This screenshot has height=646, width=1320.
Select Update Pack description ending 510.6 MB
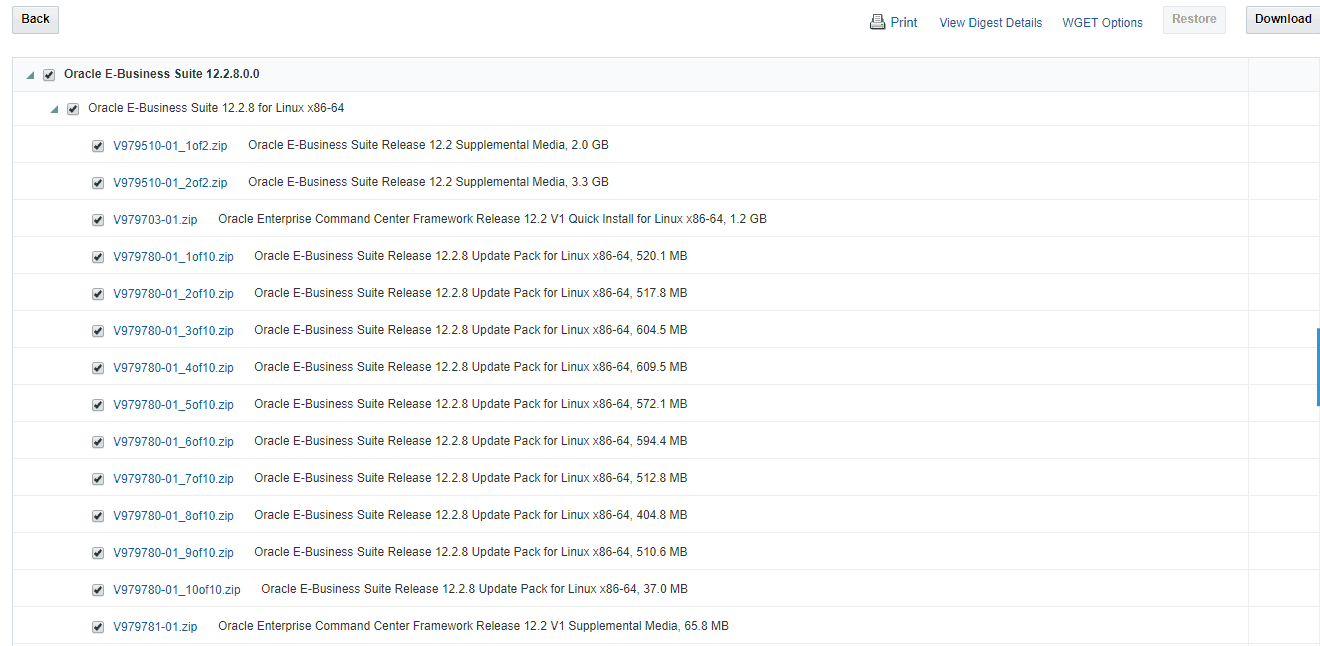[x=471, y=552]
